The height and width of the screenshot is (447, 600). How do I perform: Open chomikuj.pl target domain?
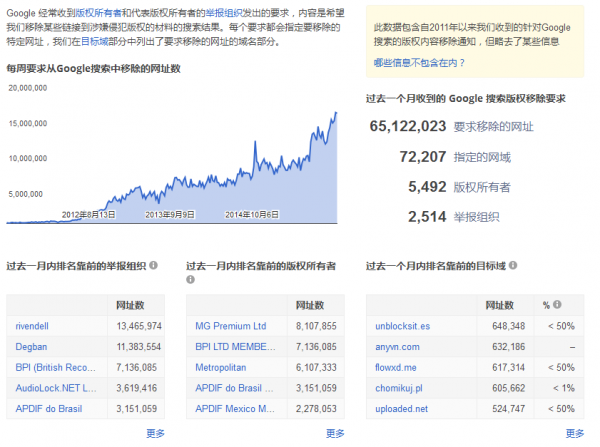click(399, 388)
